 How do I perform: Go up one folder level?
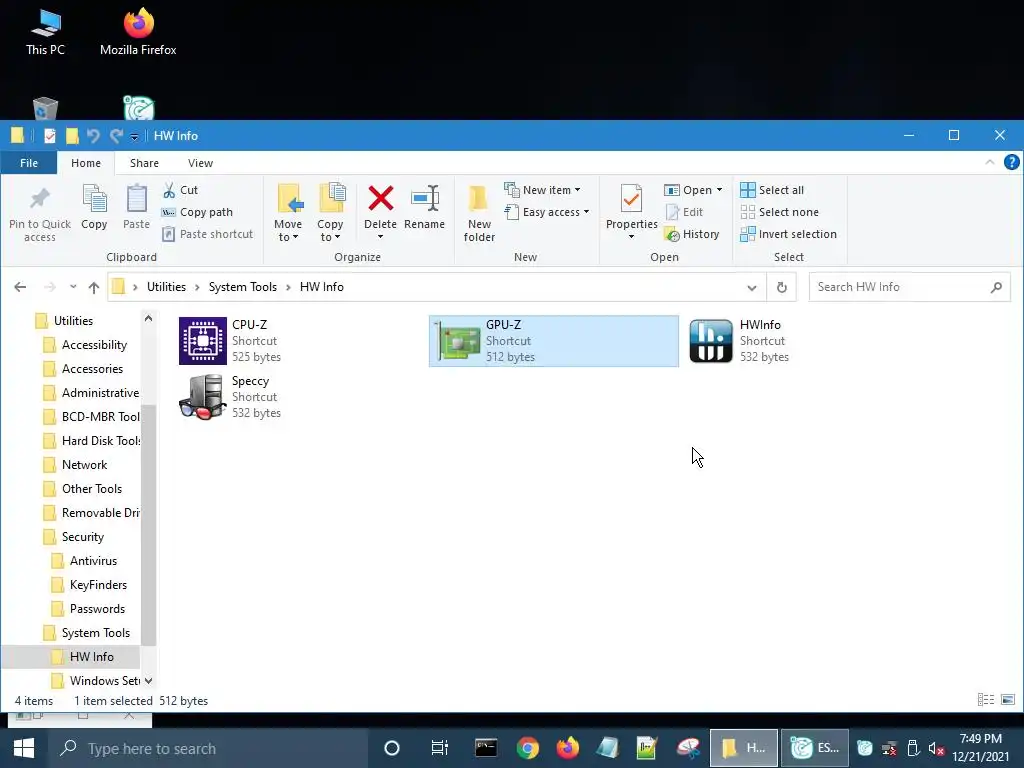pos(94,287)
